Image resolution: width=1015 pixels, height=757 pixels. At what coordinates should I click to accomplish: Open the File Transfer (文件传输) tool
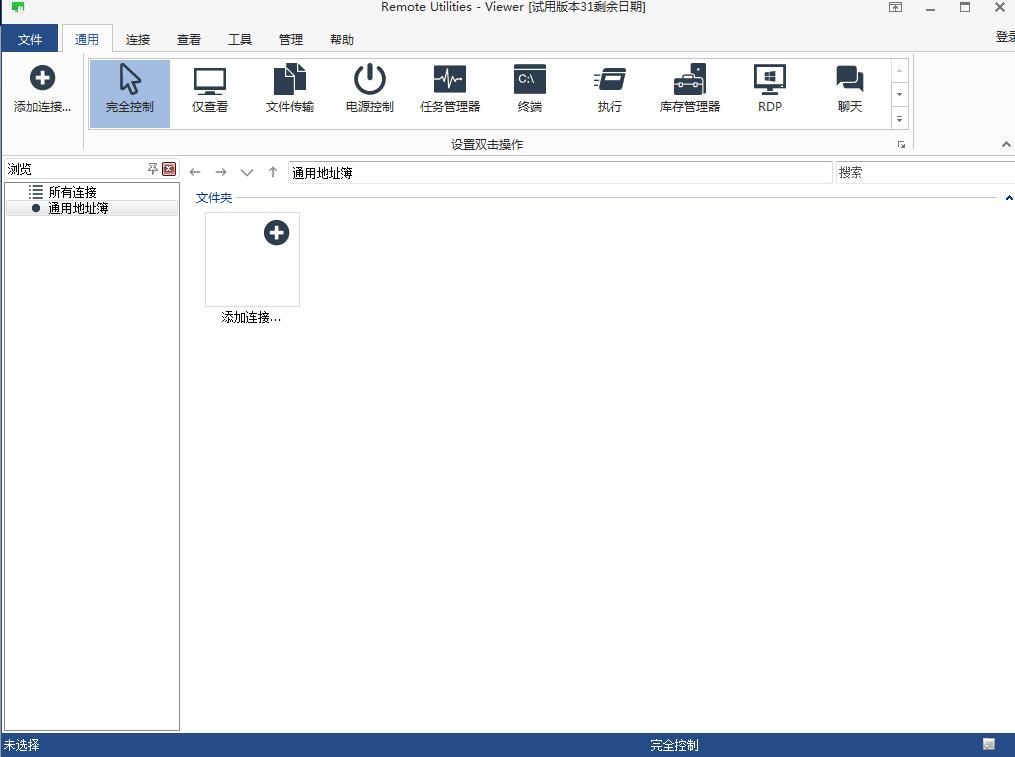tap(289, 90)
